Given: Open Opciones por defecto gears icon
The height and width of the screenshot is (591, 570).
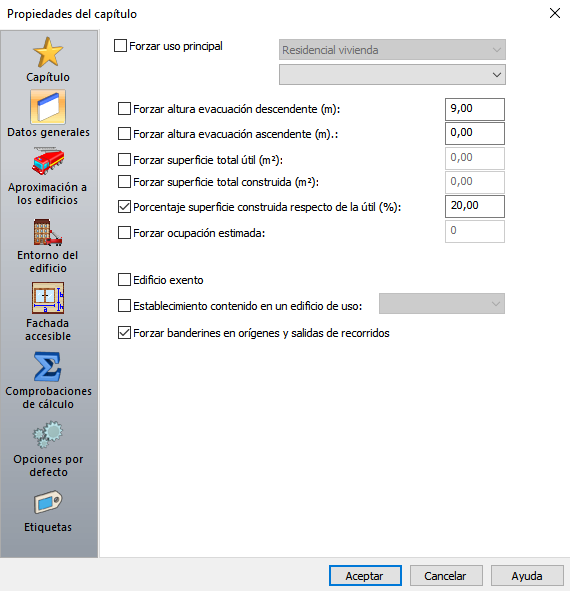Looking at the screenshot, I should [48, 435].
